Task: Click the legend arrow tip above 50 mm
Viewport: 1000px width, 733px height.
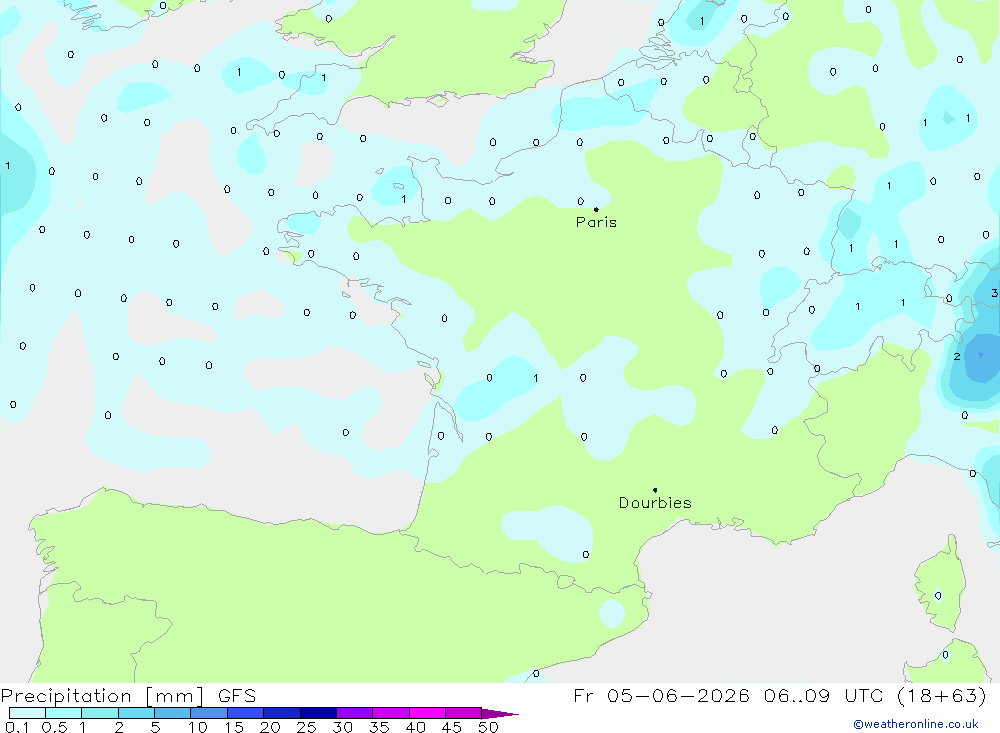Action: point(500,714)
